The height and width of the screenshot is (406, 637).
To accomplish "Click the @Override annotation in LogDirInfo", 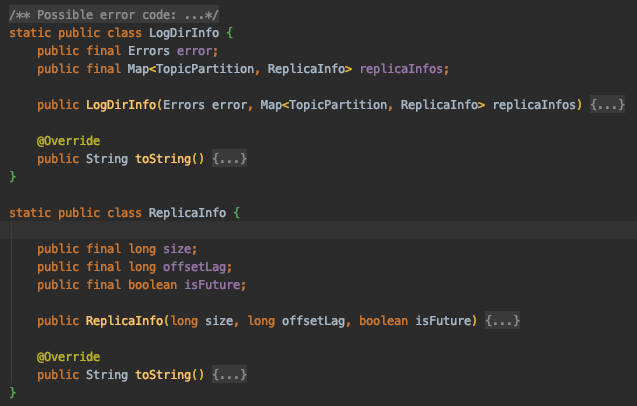I will [68, 141].
